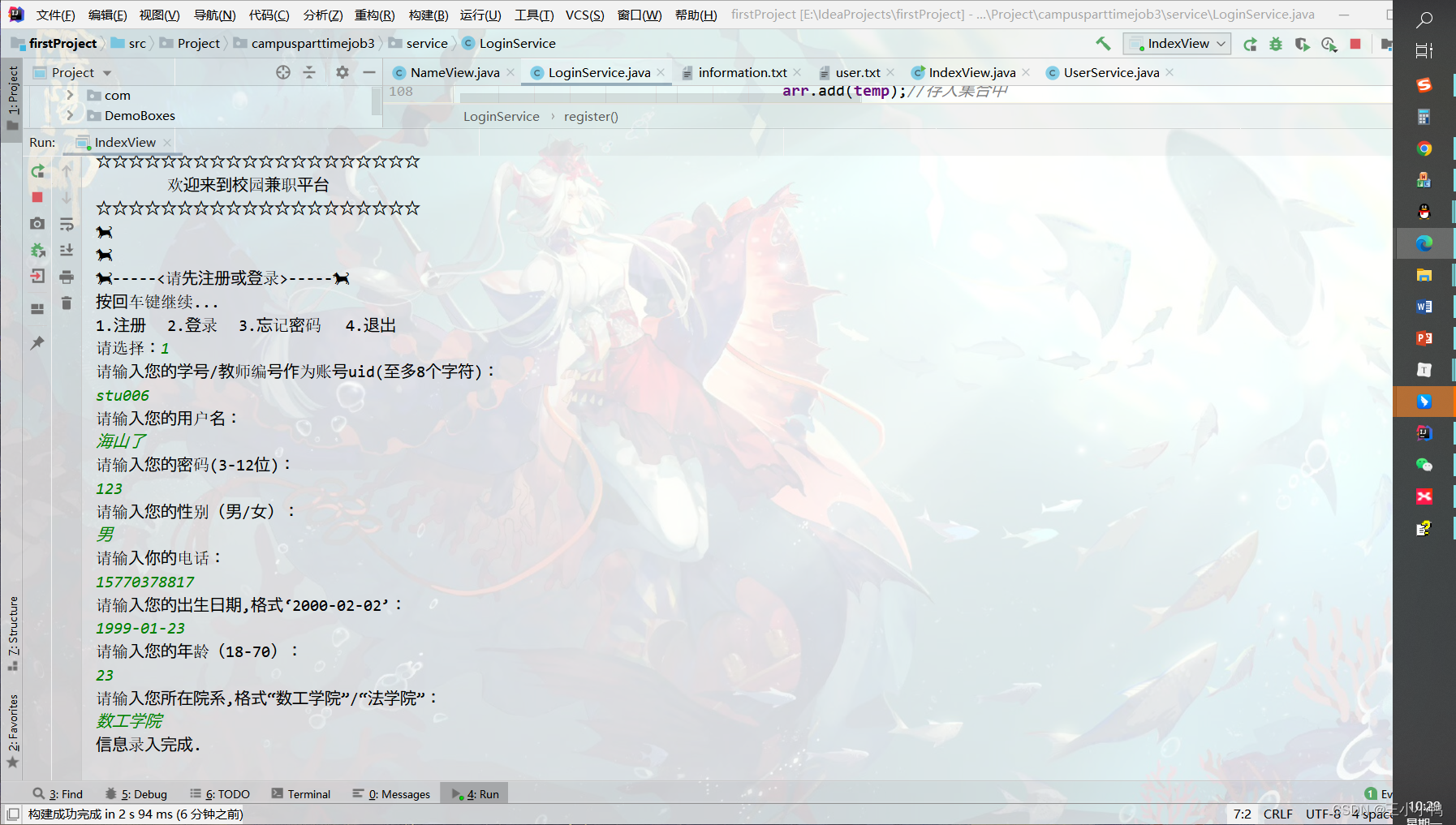Open Word from the taskbar
1456x825 pixels.
[1424, 307]
